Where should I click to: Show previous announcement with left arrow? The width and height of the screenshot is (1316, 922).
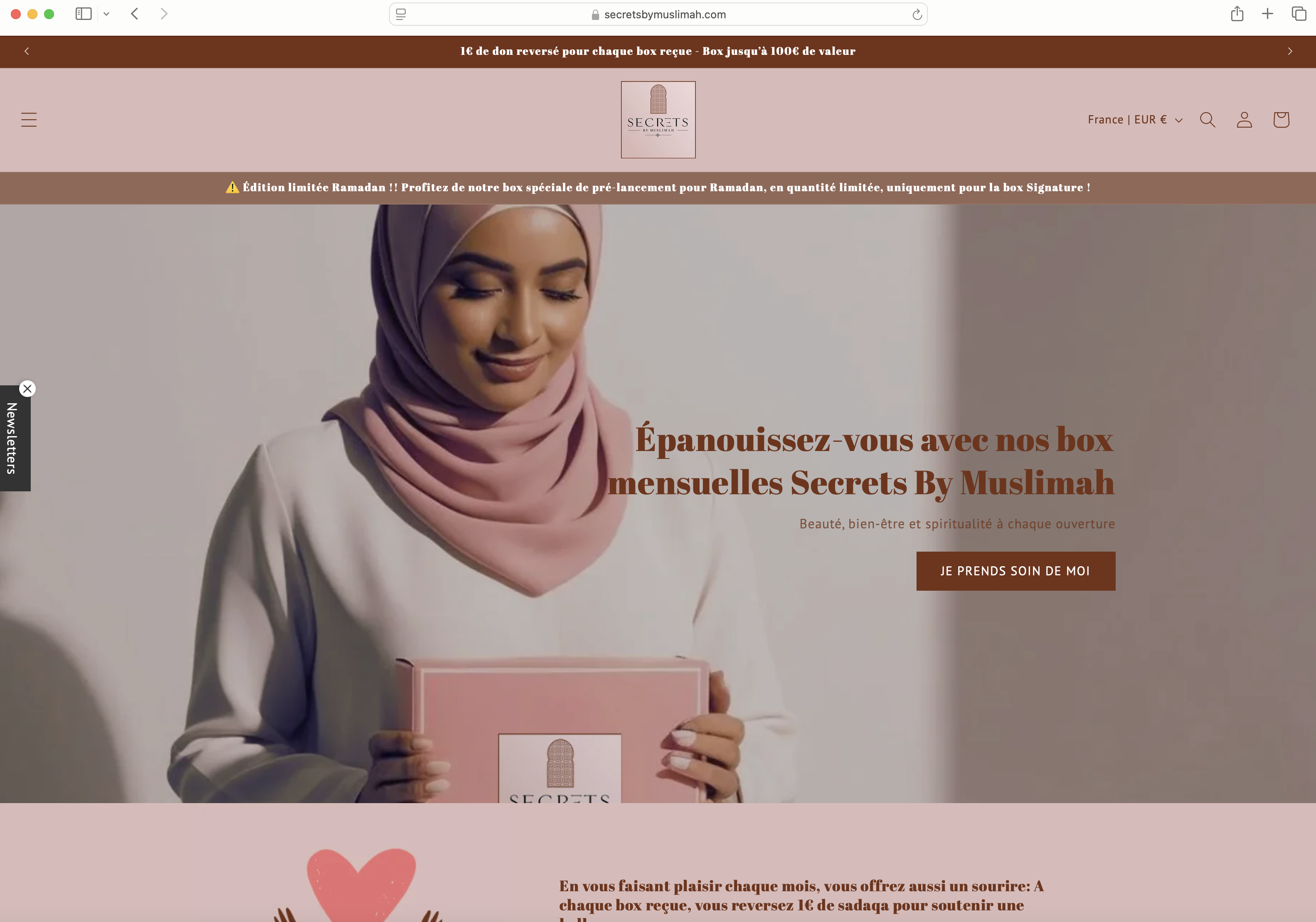tap(26, 52)
